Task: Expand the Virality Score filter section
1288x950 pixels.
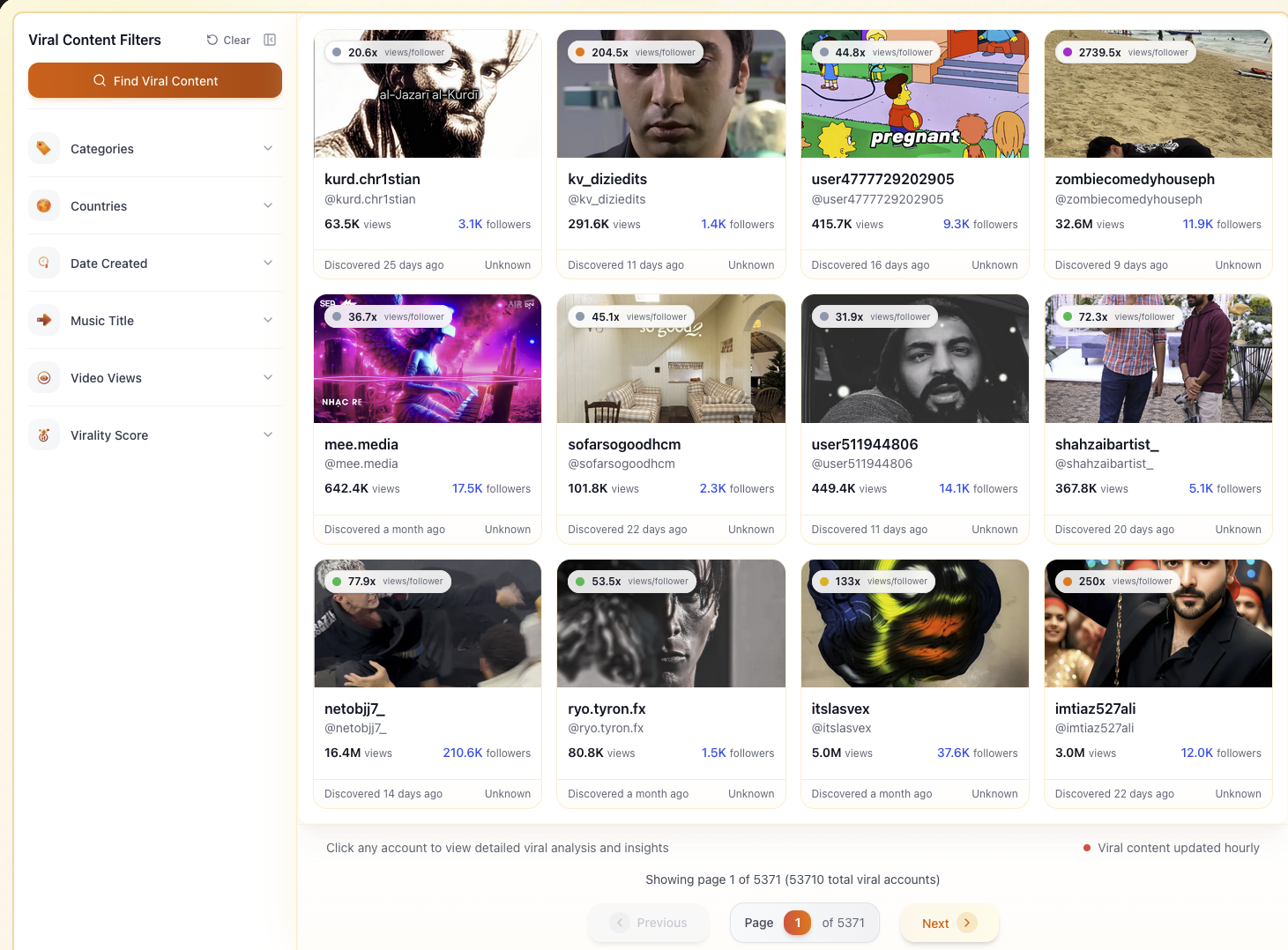Action: [x=267, y=434]
